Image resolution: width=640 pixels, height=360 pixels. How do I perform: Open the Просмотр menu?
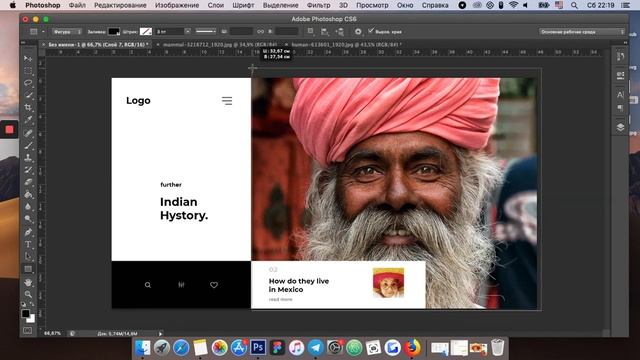pos(372,5)
